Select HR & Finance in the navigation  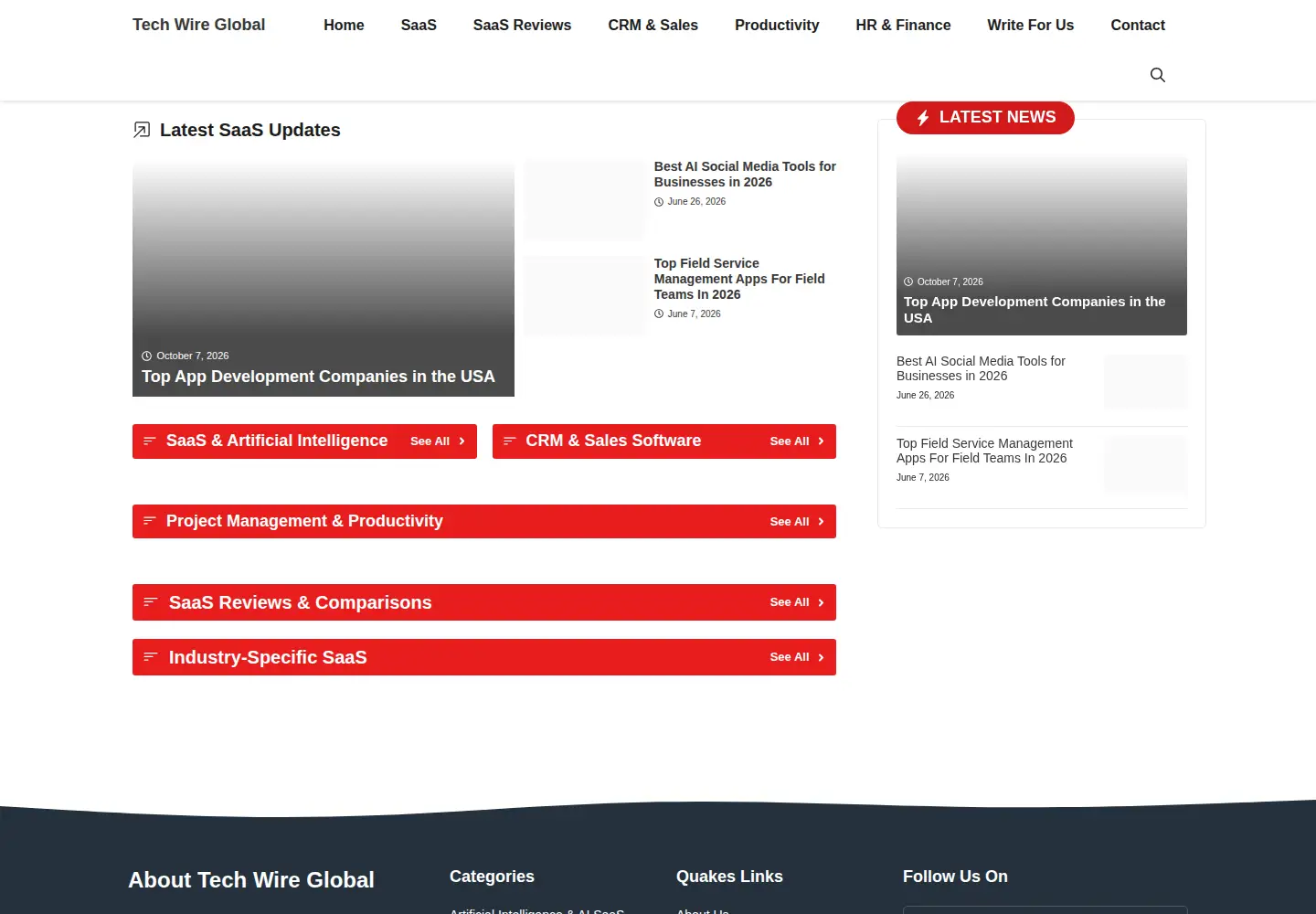(x=903, y=25)
